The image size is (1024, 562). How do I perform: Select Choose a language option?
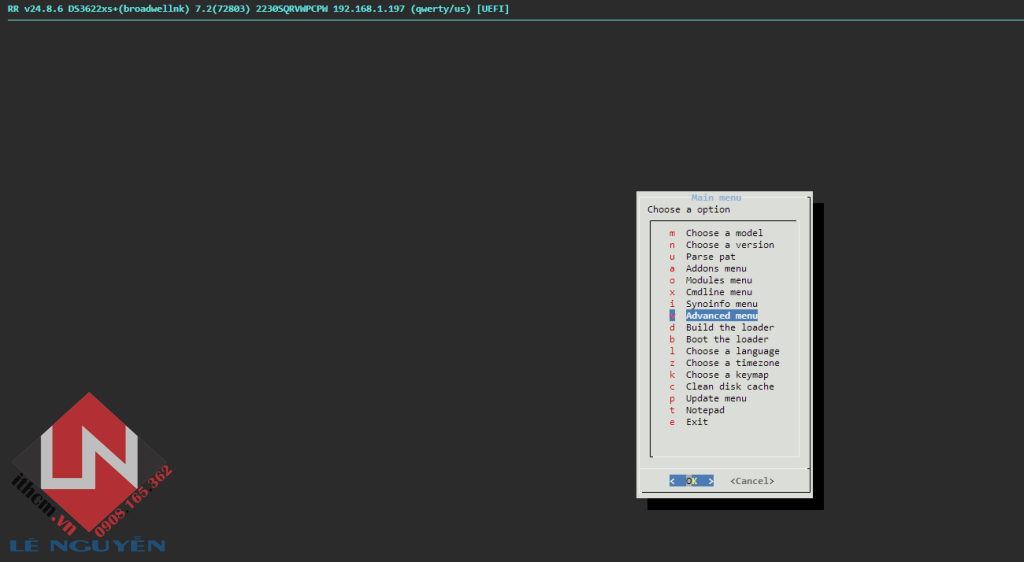(x=732, y=351)
